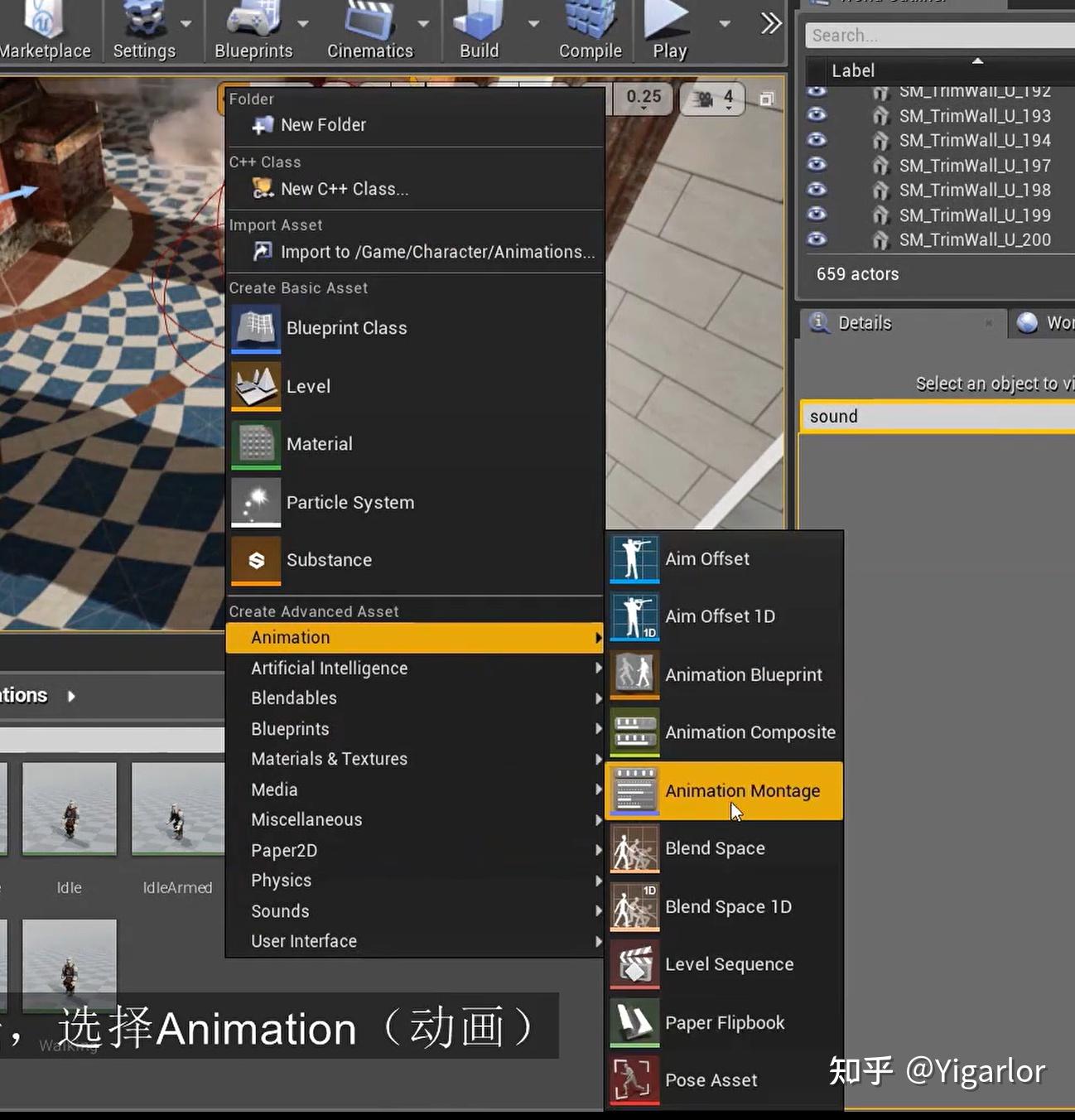Open the Media submenu

point(415,789)
